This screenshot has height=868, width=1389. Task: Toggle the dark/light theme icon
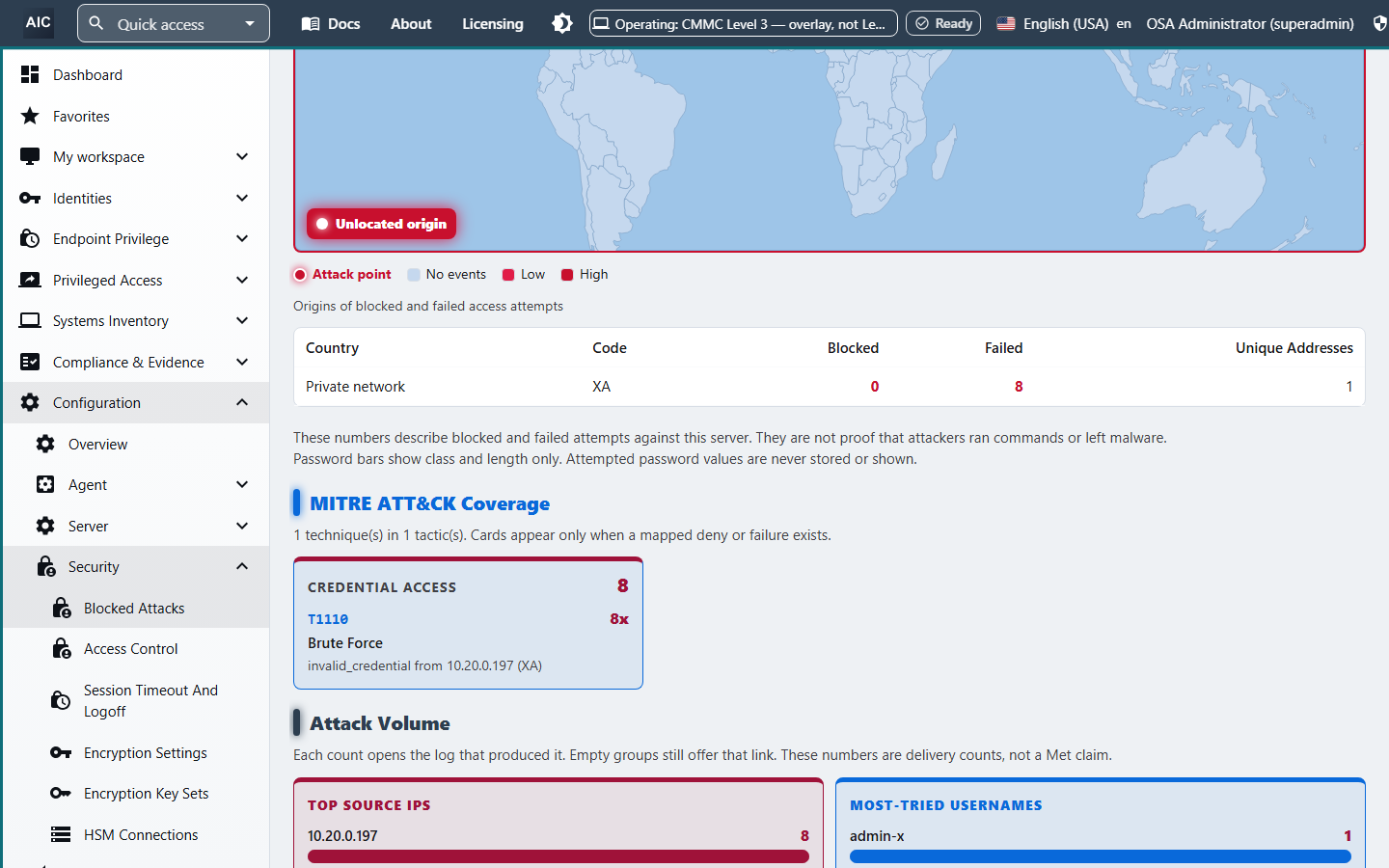point(562,23)
